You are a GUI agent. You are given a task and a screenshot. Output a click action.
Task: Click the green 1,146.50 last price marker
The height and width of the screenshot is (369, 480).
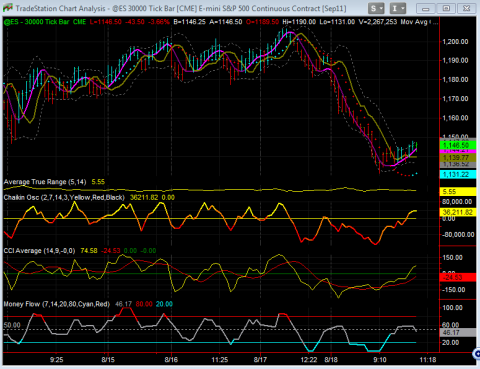click(x=458, y=145)
